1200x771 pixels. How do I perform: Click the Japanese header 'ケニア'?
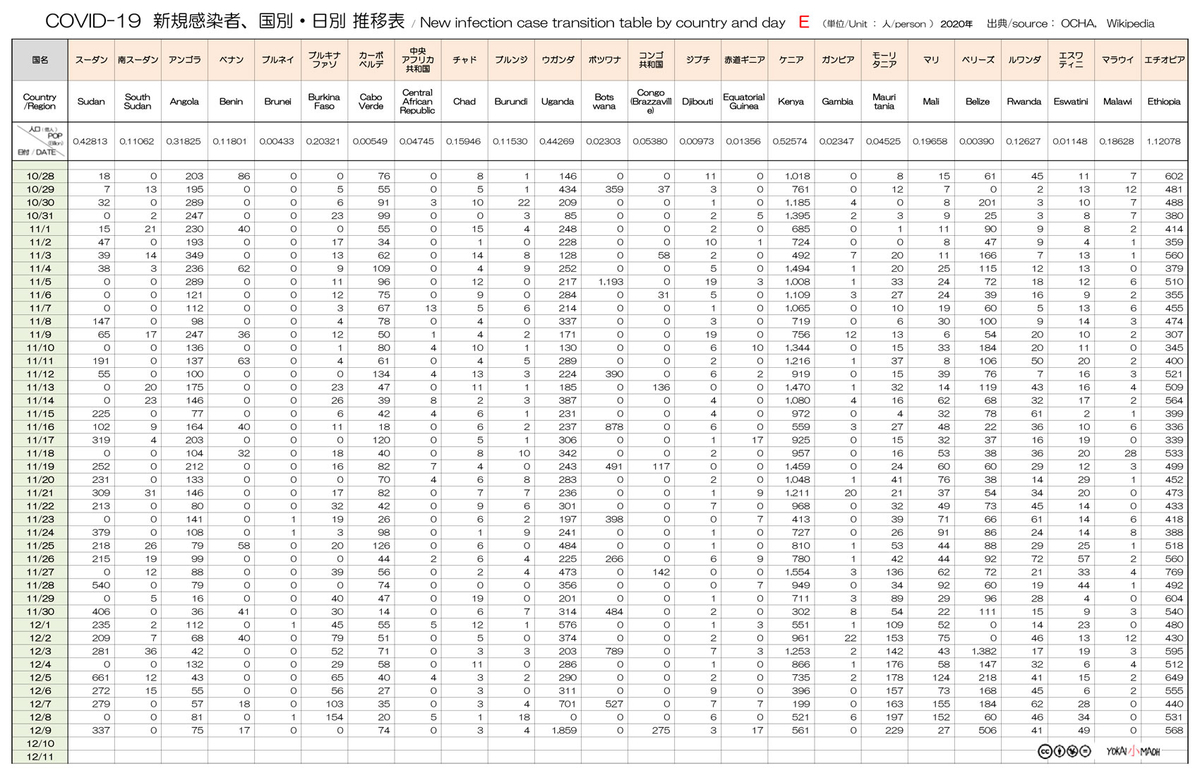(x=790, y=60)
